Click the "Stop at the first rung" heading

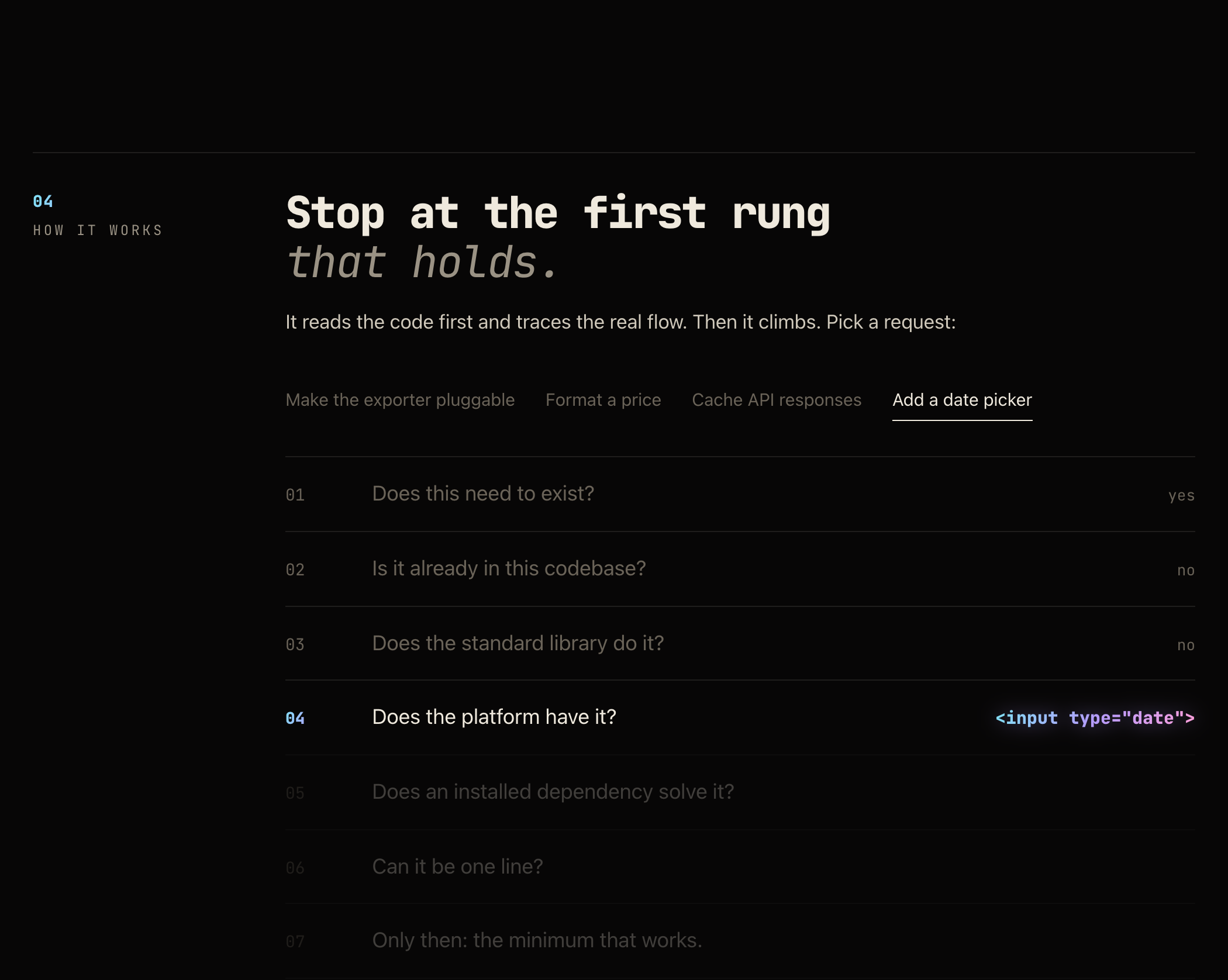(x=558, y=213)
